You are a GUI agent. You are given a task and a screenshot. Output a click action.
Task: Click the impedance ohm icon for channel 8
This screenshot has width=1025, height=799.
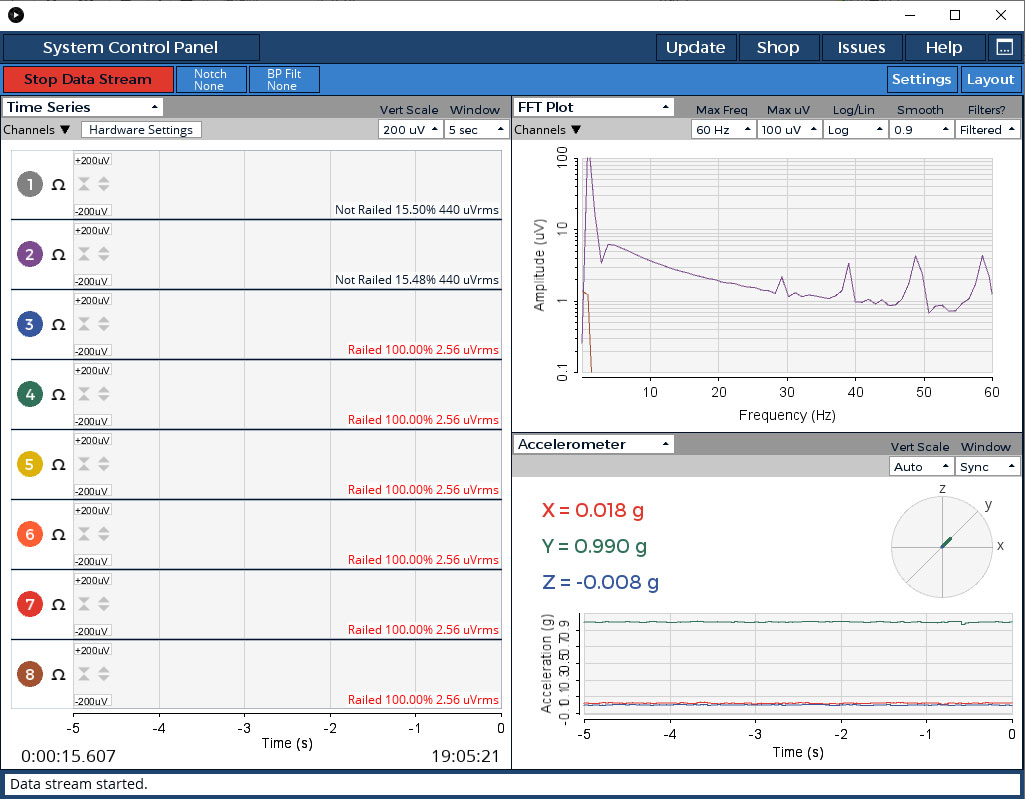[58, 675]
